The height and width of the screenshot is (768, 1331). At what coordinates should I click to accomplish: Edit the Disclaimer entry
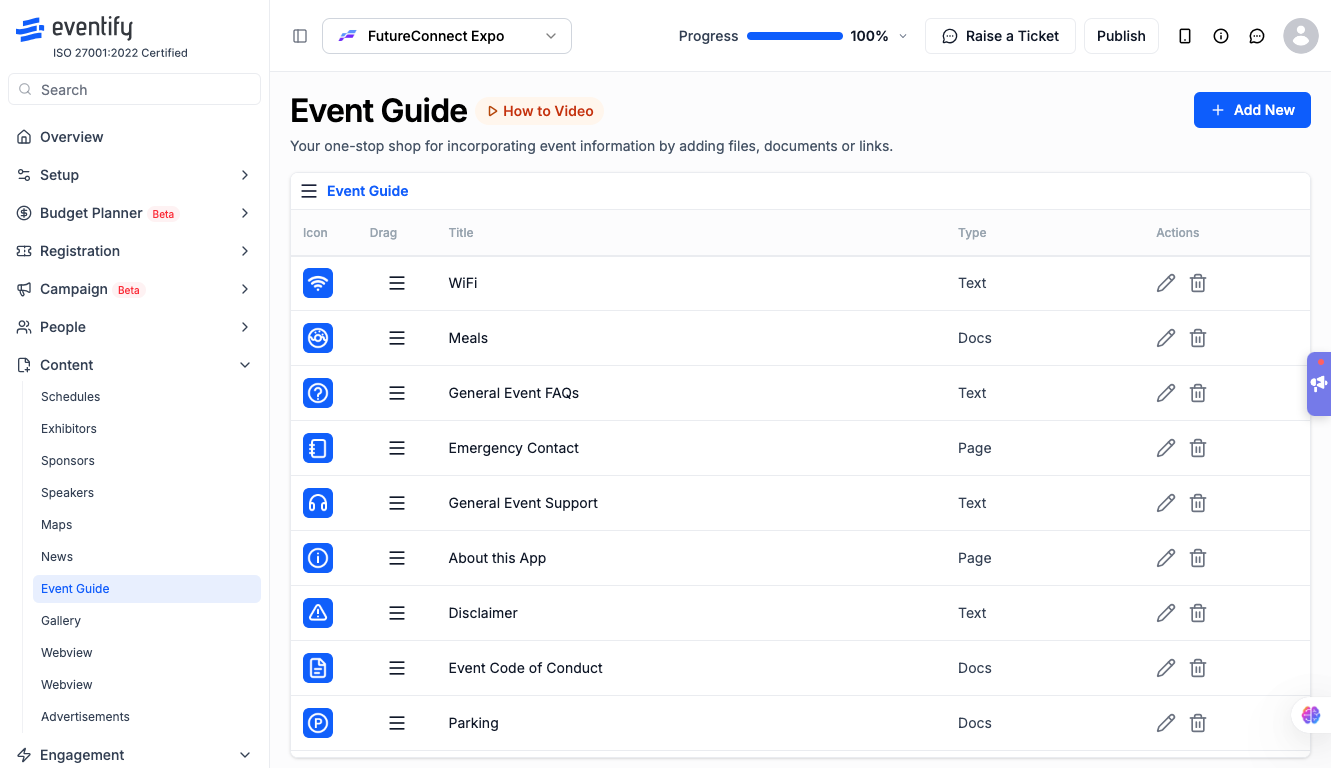pos(1165,613)
